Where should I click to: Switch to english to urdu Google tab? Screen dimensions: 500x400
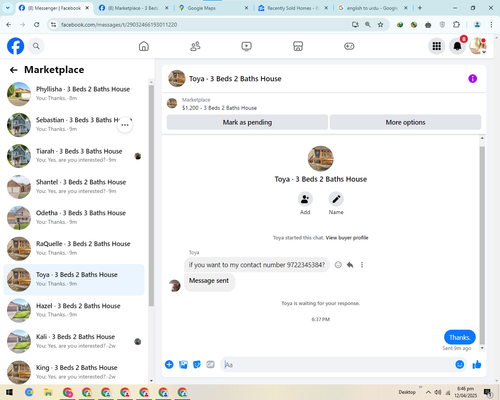click(x=373, y=8)
